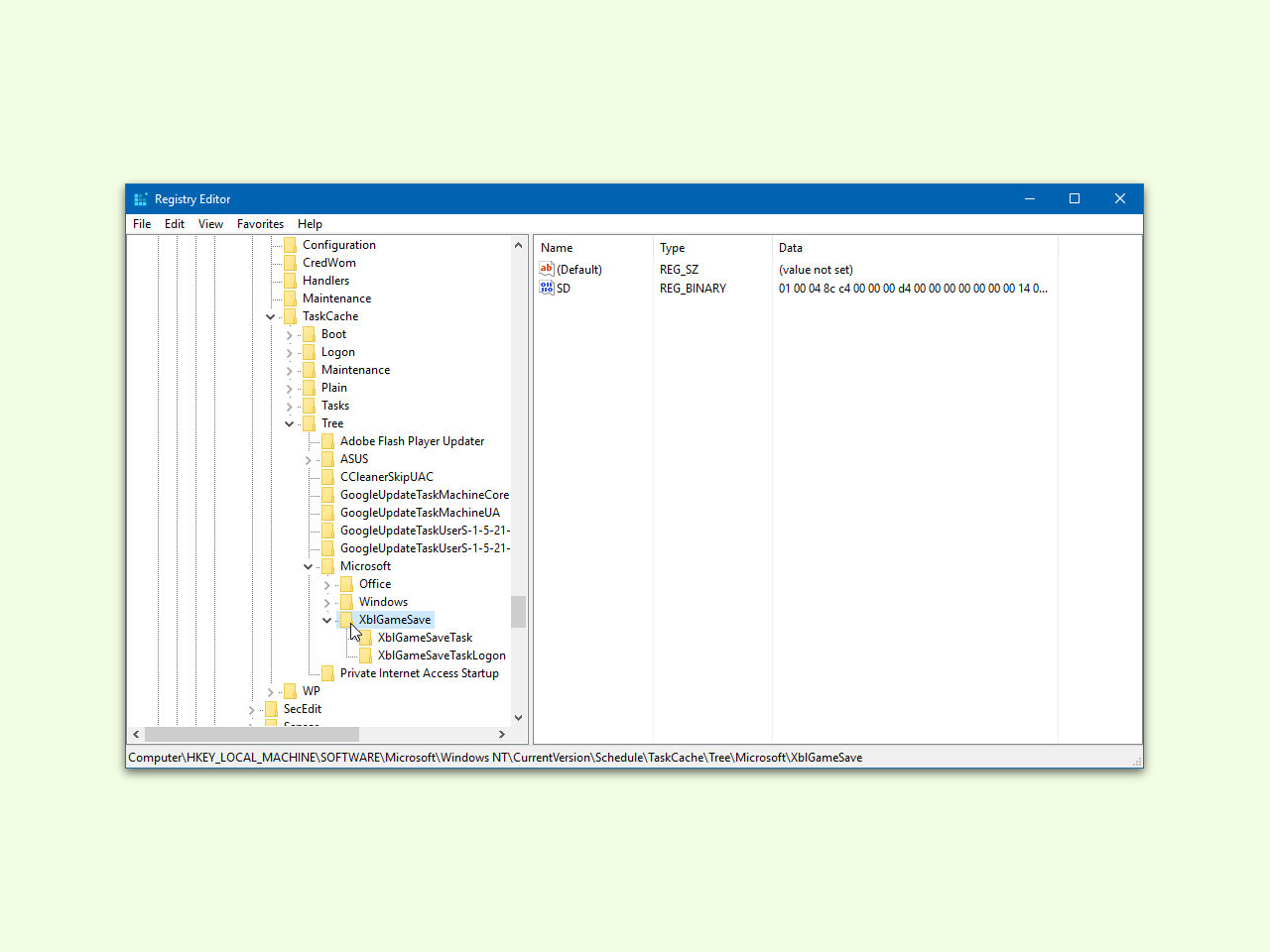Select the Maintenance key under TaskCache
Viewport: 1270px width, 952px height.
(355, 370)
